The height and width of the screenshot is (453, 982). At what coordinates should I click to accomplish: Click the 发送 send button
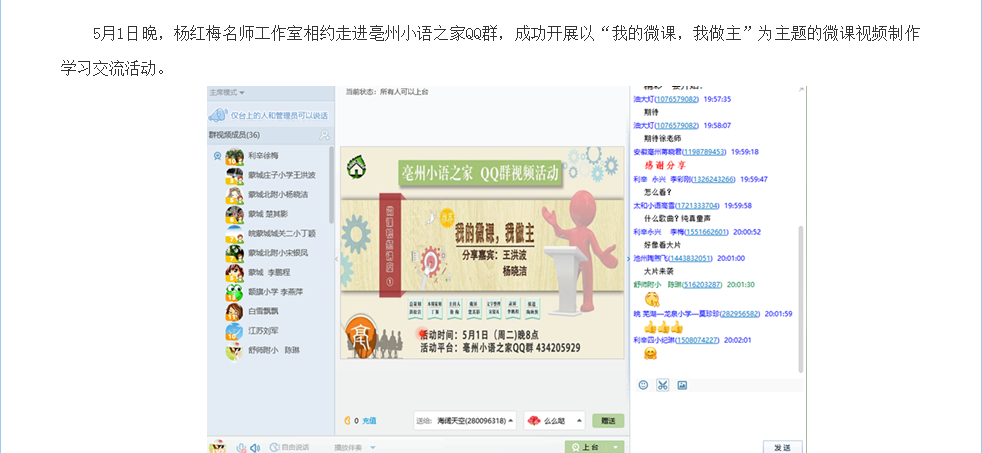pos(782,447)
